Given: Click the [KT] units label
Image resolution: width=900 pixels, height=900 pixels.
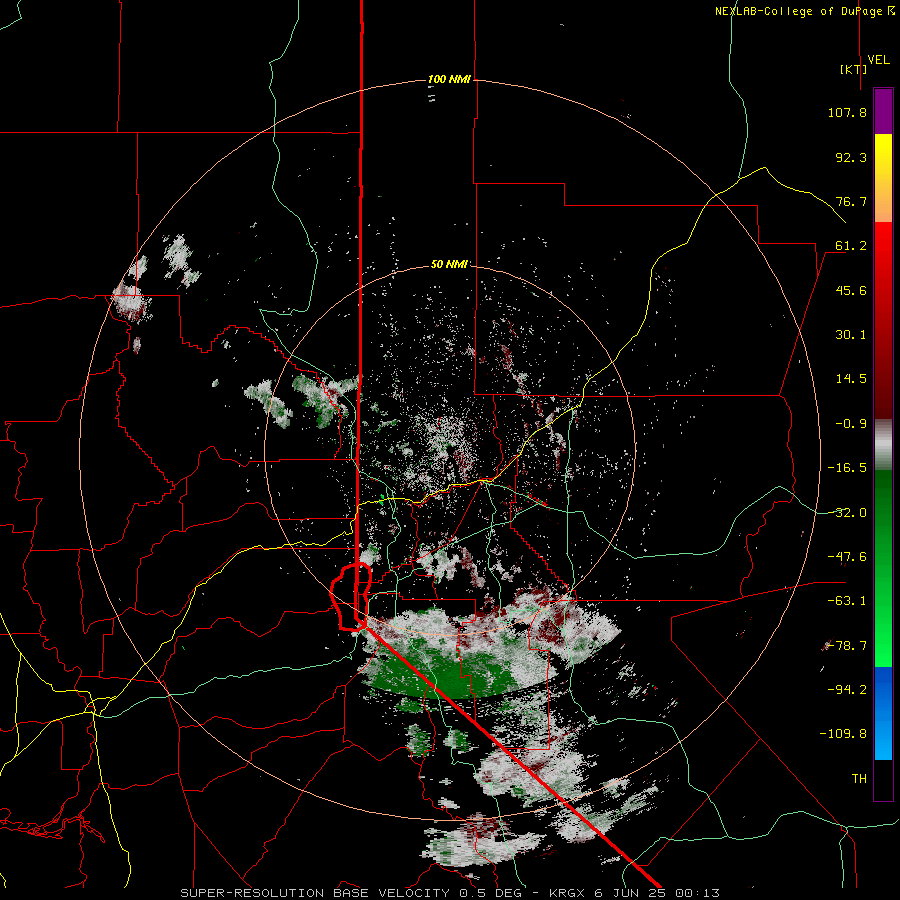Looking at the screenshot, I should [x=854, y=69].
